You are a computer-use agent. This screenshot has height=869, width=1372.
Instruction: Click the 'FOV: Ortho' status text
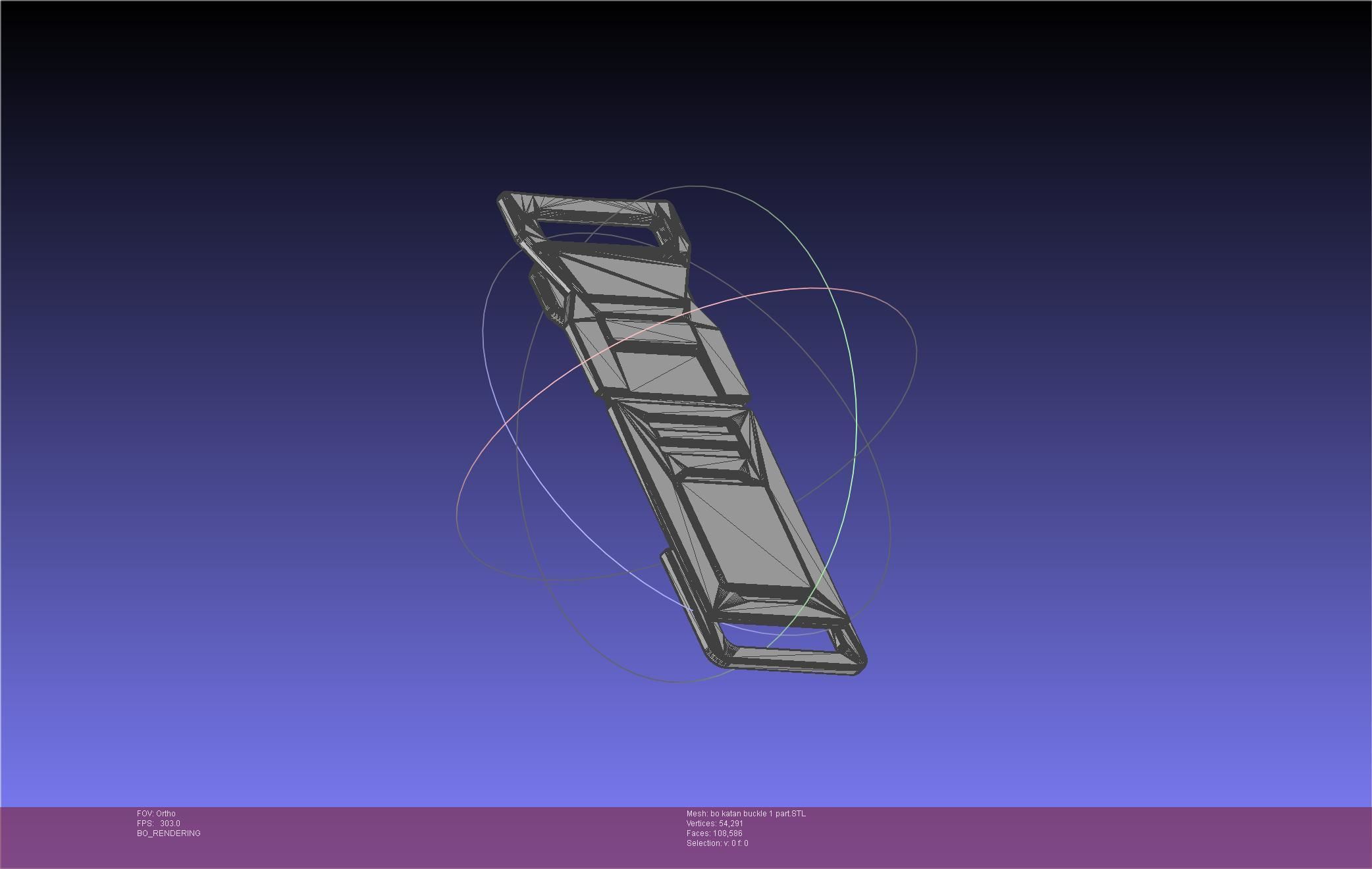point(156,814)
